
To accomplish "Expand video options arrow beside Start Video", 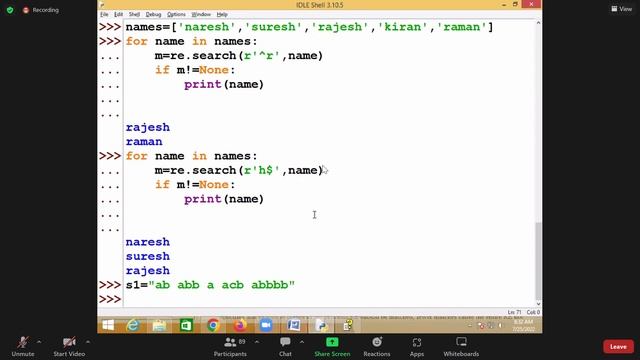I will [88, 342].
